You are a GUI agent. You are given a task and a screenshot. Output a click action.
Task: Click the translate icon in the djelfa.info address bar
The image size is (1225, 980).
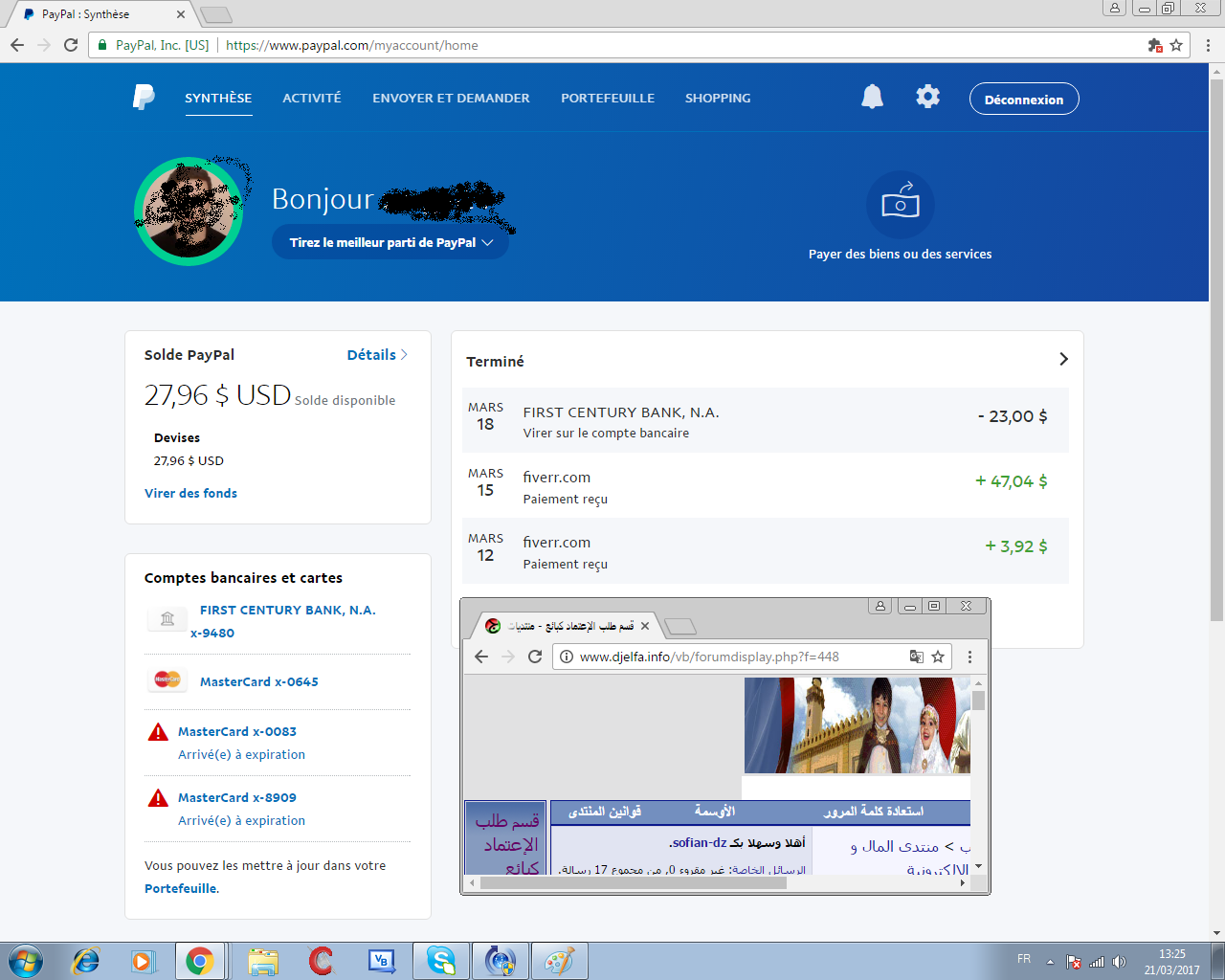[x=916, y=657]
